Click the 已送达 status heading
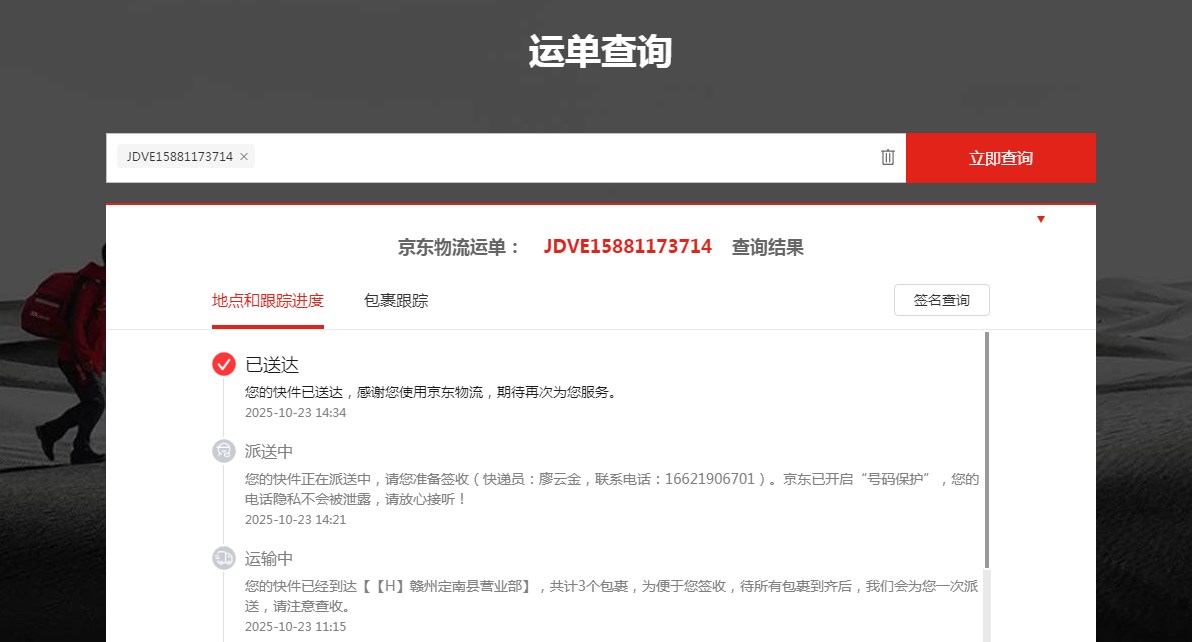Screen dimensions: 1192x642 pyautogui.click(x=272, y=365)
